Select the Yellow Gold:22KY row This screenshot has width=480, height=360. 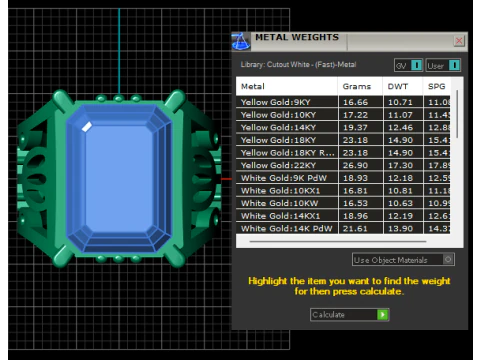point(343,165)
